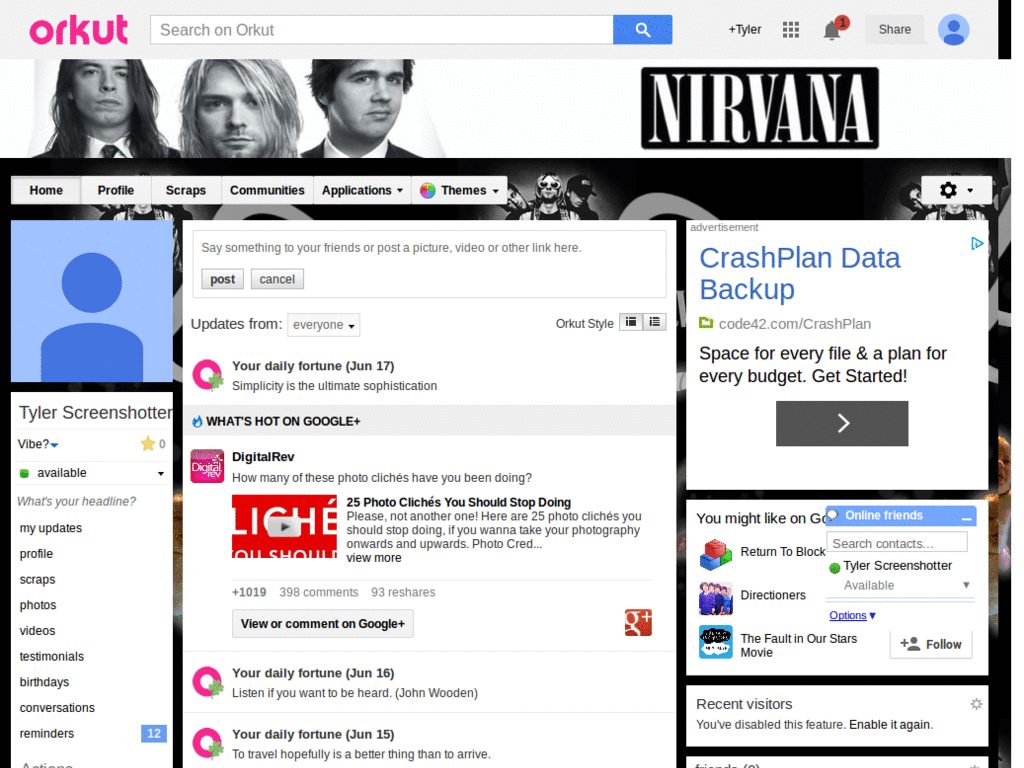
Task: Open my updates in sidebar
Action: click(x=50, y=528)
